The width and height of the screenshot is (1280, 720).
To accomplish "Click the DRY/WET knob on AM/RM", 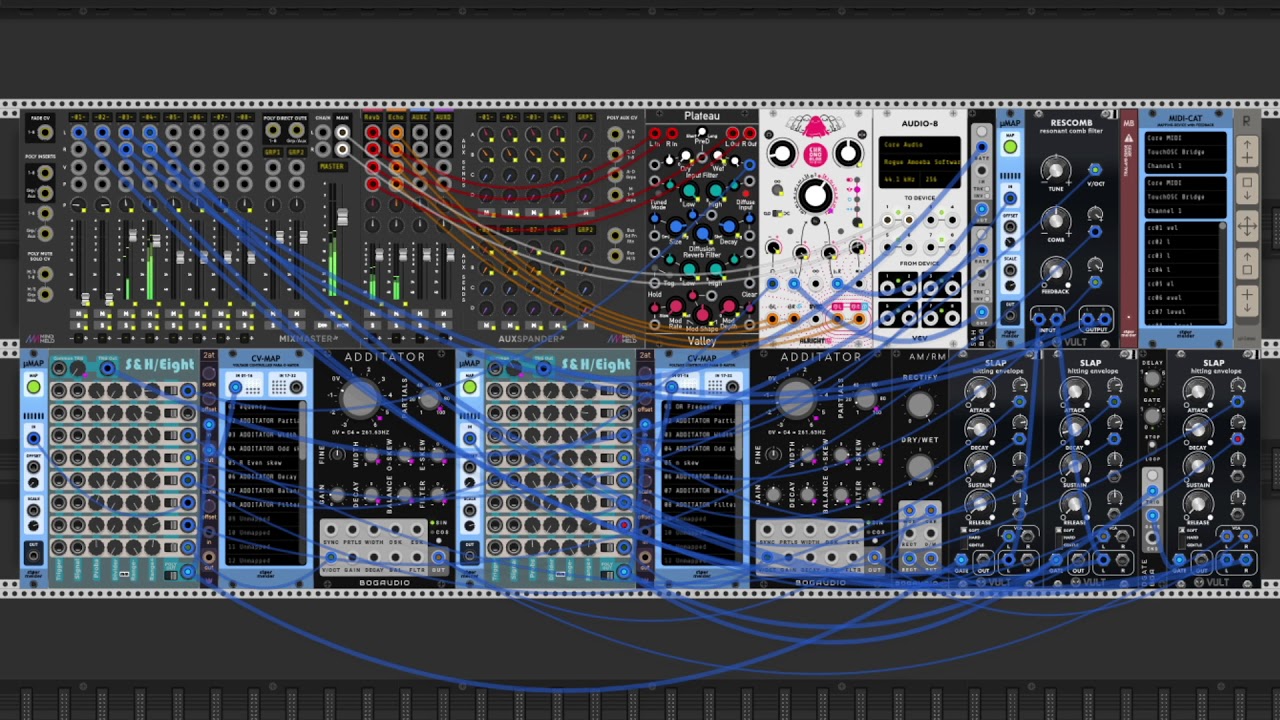I will 919,466.
